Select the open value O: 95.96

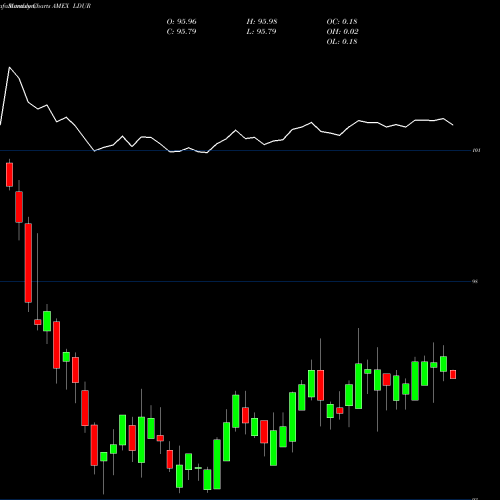click(x=181, y=22)
